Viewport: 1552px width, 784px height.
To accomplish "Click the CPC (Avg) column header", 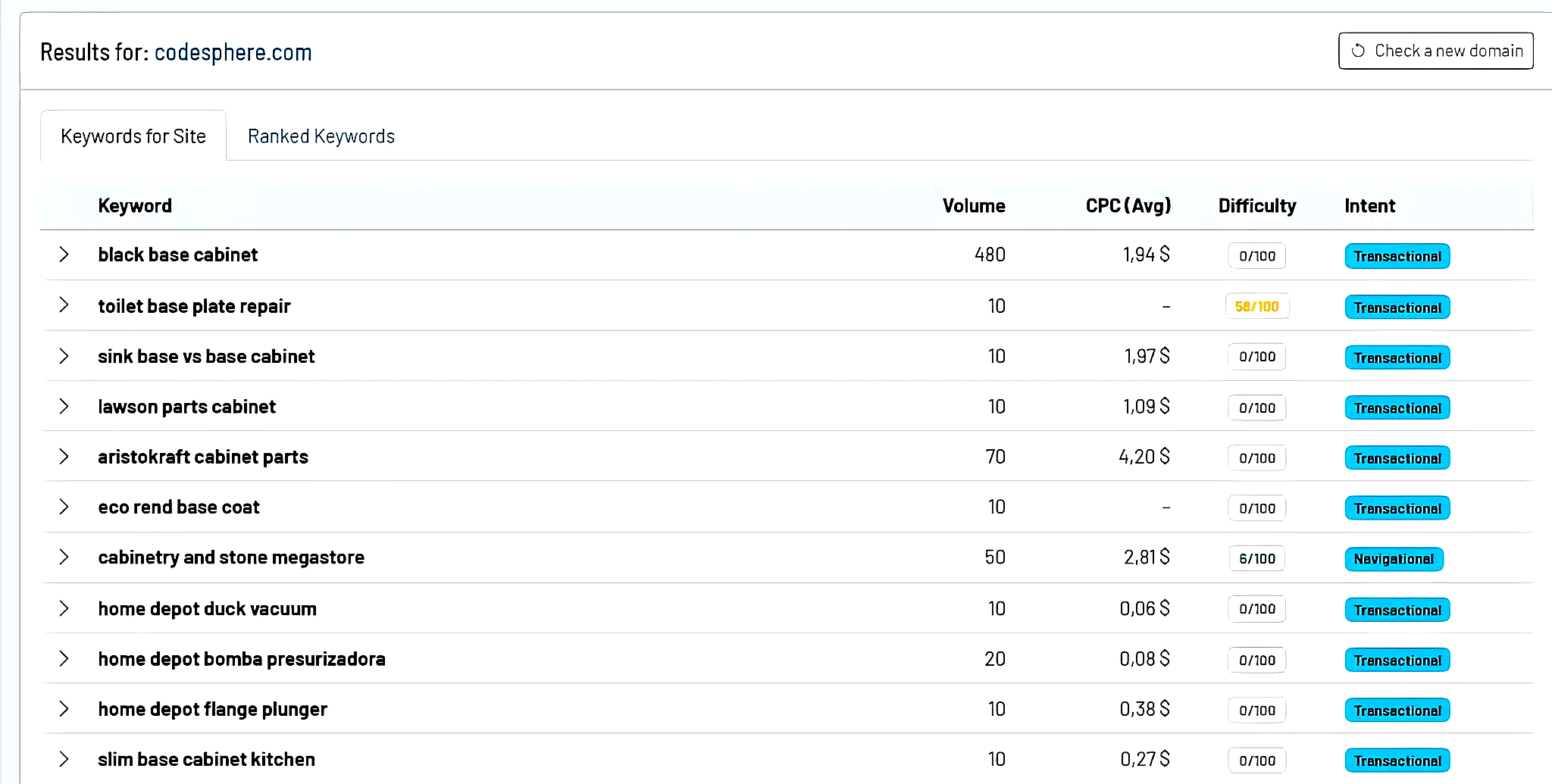I will click(1128, 206).
